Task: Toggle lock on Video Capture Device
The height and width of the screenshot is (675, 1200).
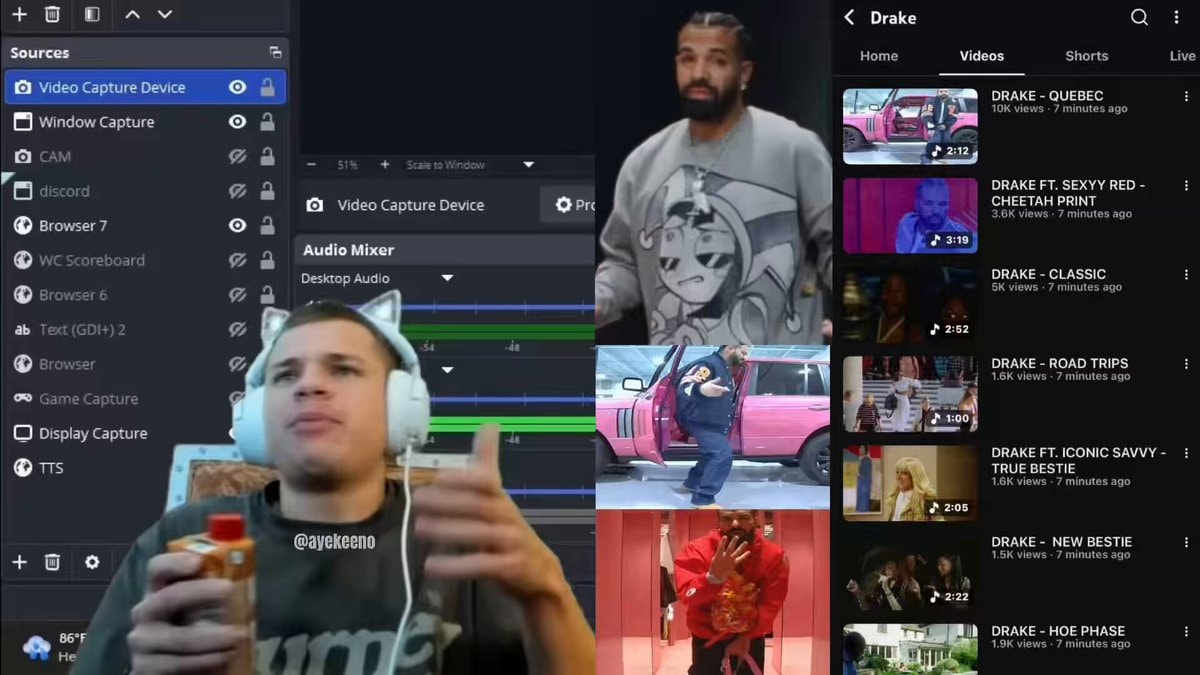Action: [x=267, y=87]
